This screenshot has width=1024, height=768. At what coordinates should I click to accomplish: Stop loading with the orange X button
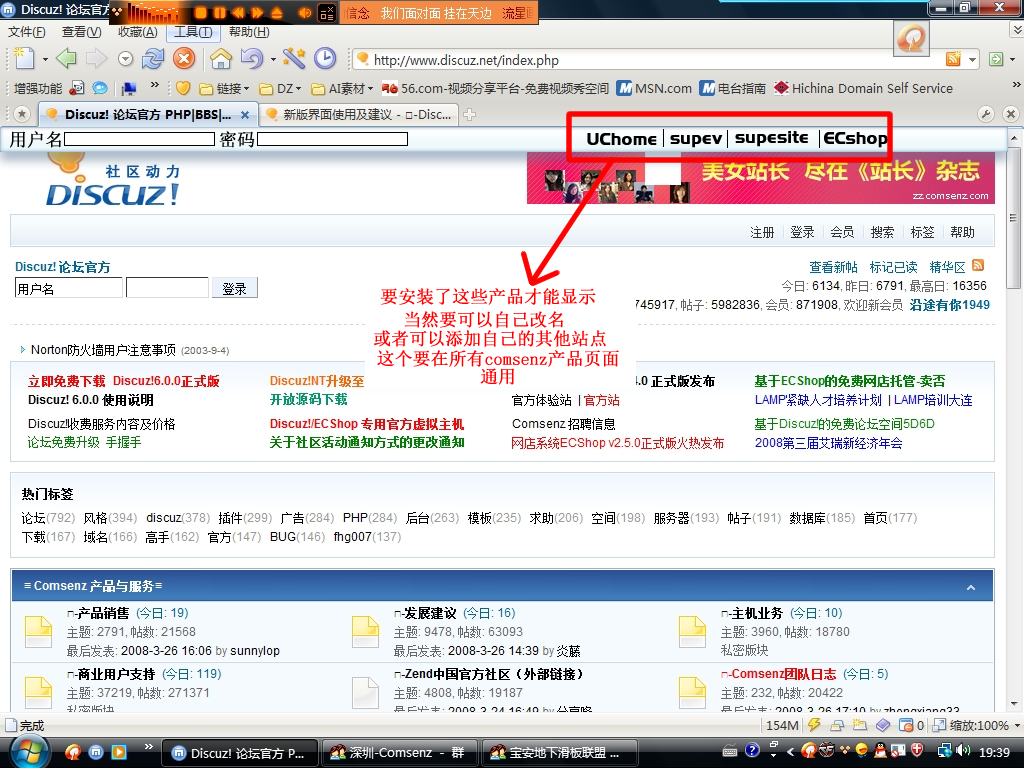click(184, 59)
